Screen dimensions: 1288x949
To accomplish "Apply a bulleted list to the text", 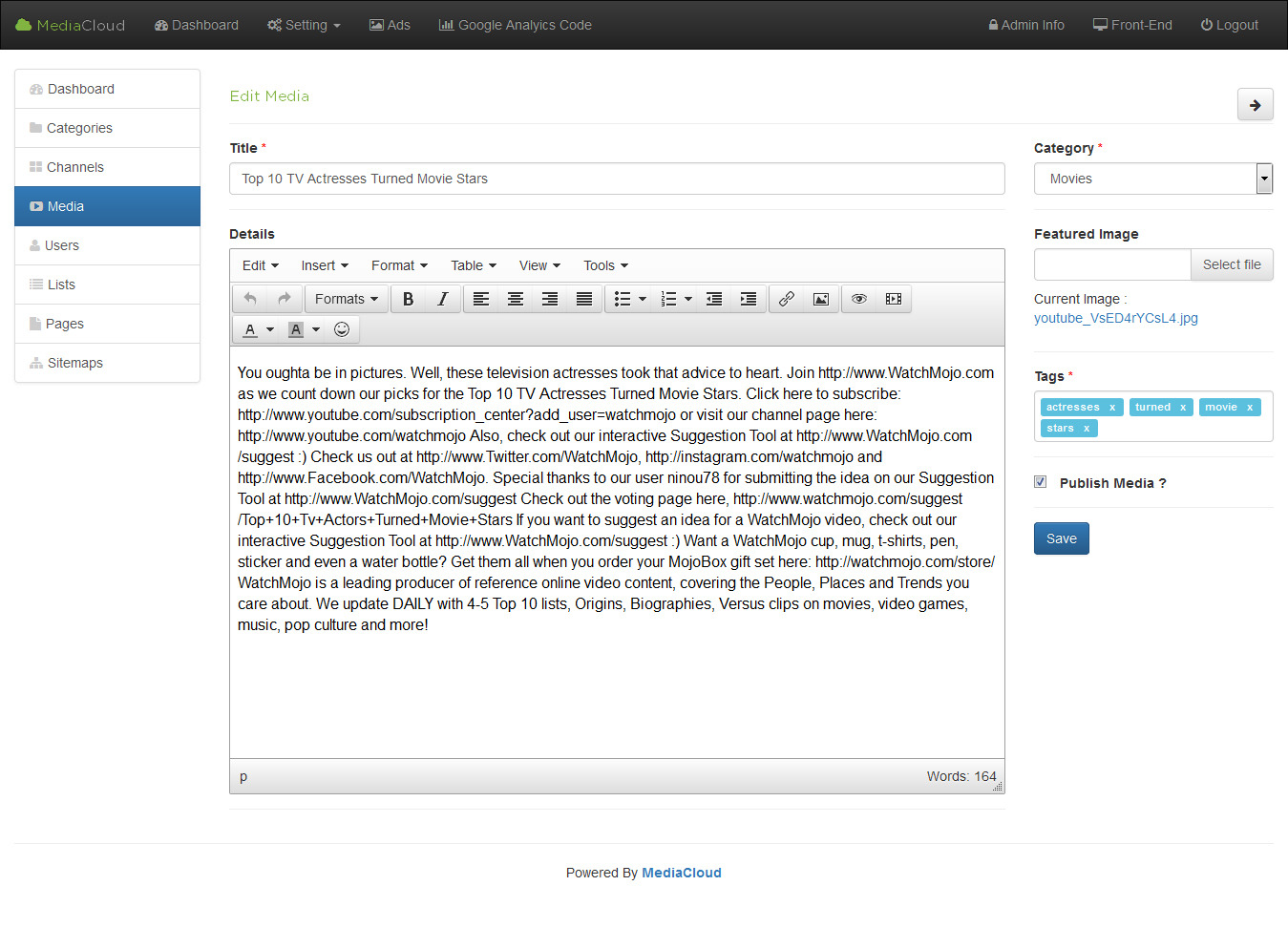I will coord(624,299).
